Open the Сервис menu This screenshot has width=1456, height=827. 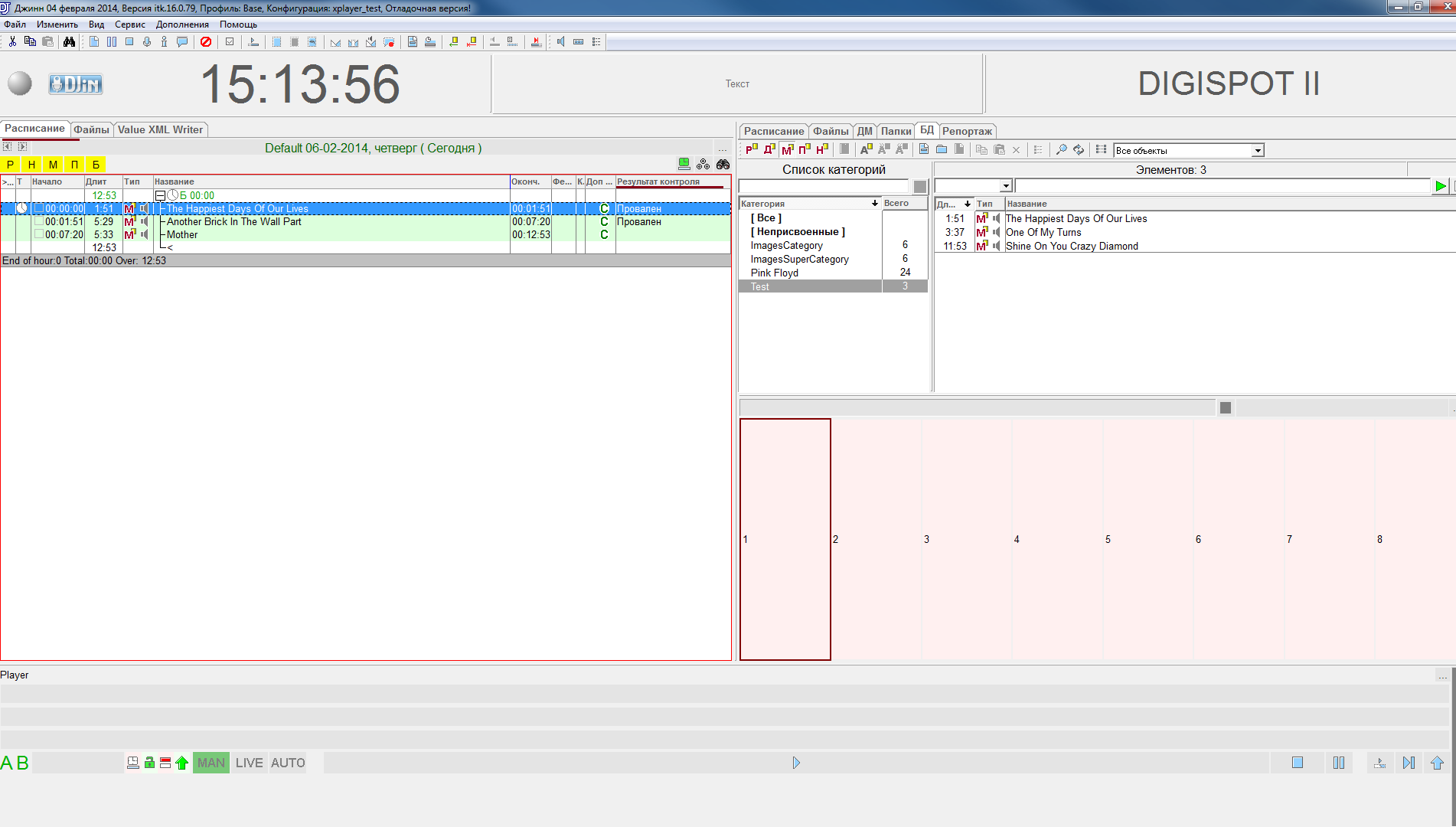click(x=130, y=25)
